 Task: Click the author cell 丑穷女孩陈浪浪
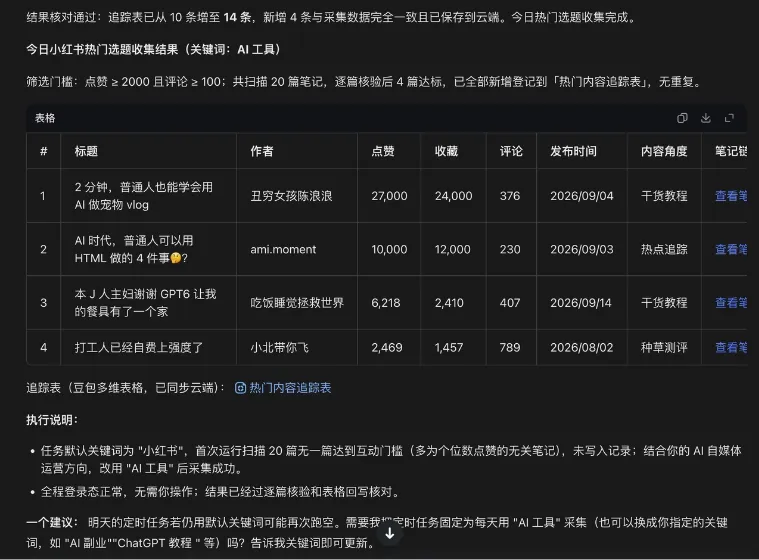click(x=291, y=196)
